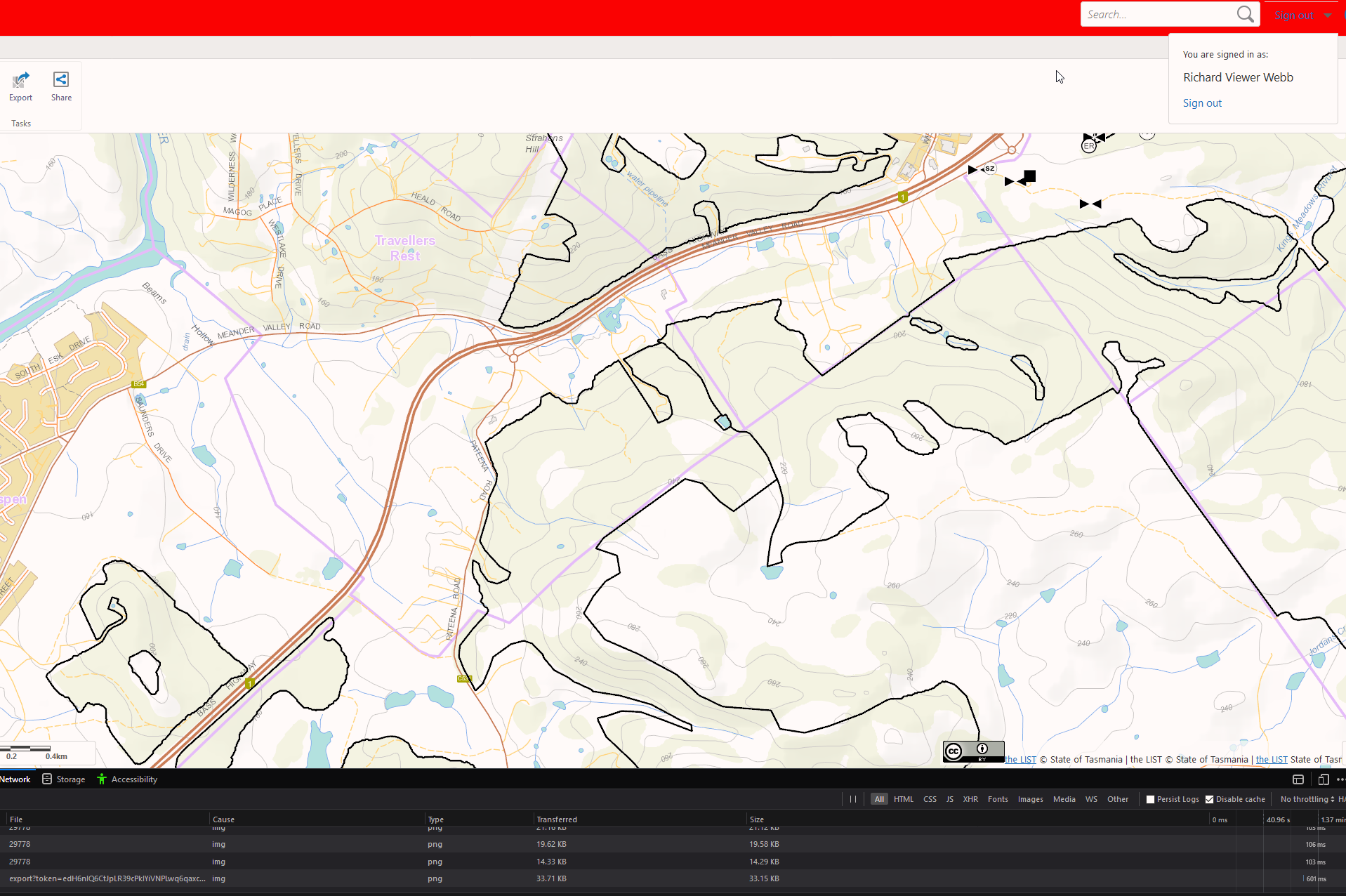Click the devtools dock layout icon
This screenshot has height=896, width=1346.
point(1298,779)
